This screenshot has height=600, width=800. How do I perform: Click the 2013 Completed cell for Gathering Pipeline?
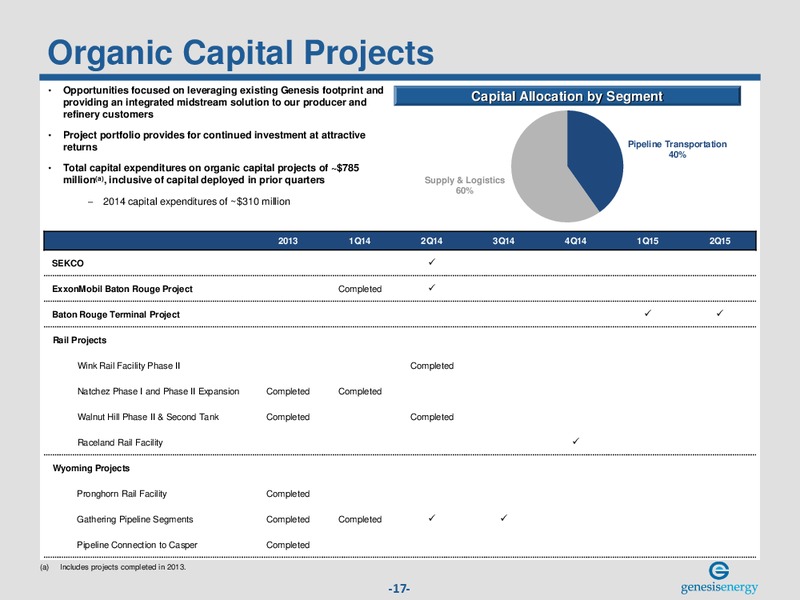pyautogui.click(x=288, y=519)
